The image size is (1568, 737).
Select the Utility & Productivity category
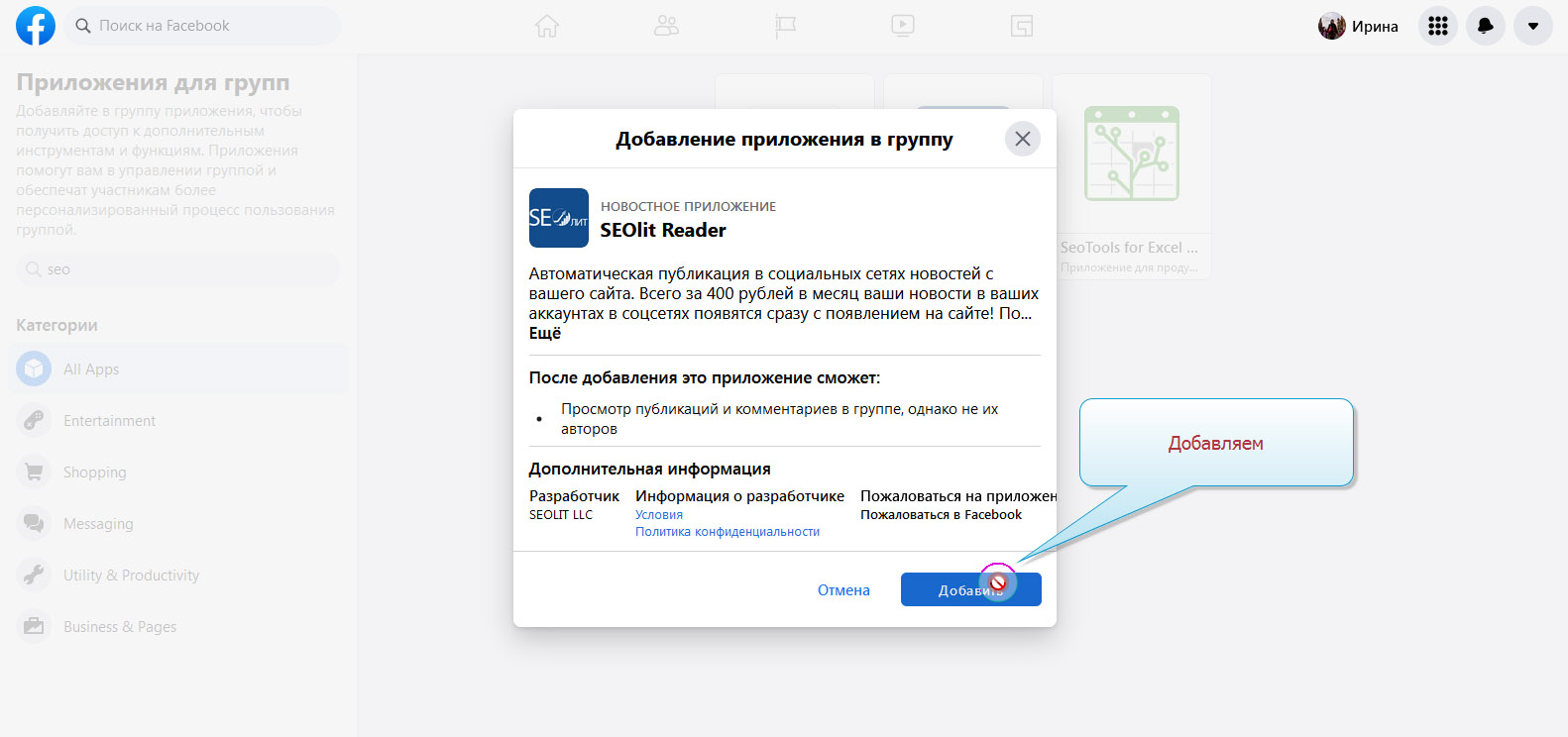131,576
